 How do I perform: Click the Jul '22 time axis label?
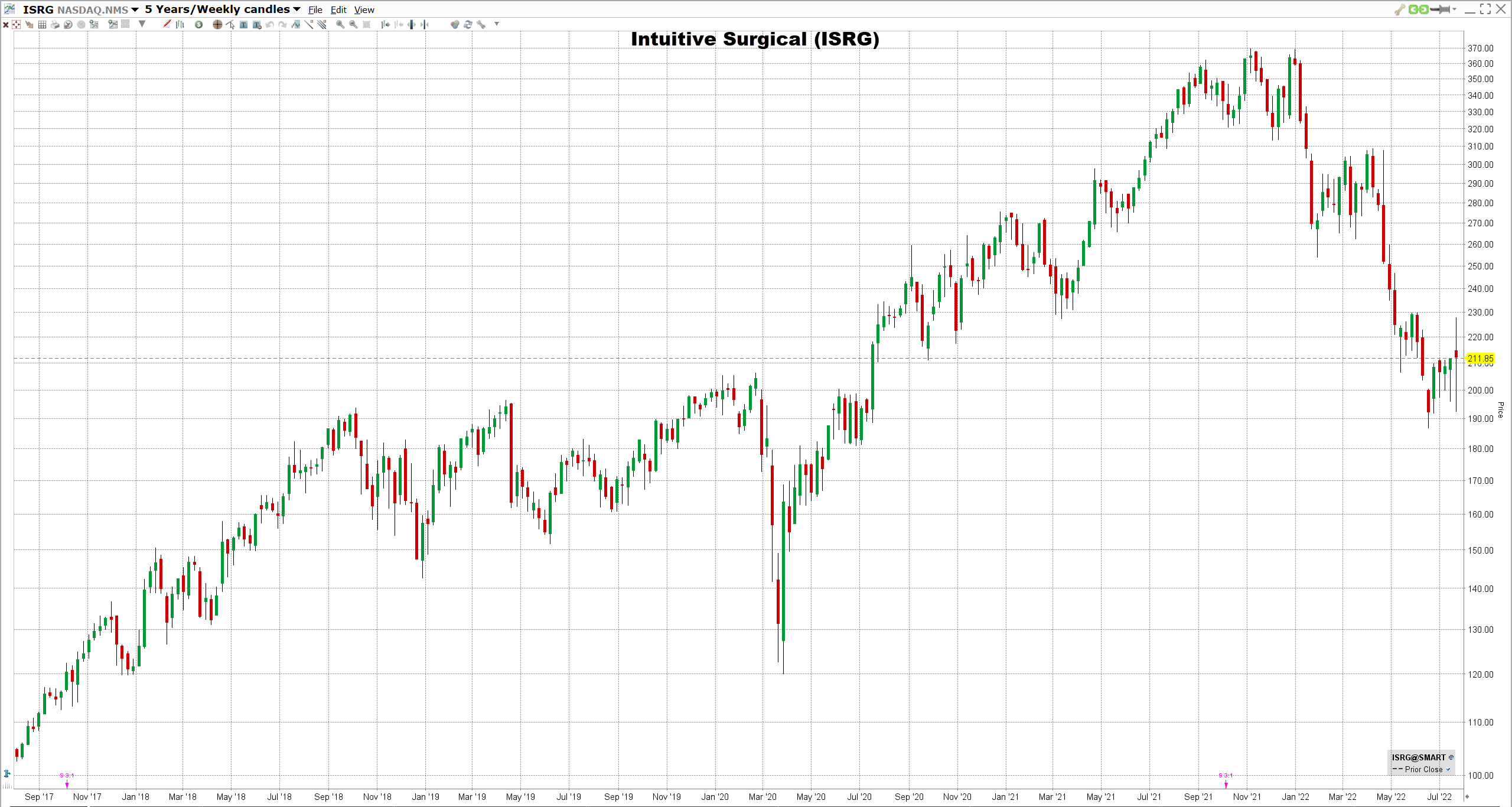[1439, 797]
